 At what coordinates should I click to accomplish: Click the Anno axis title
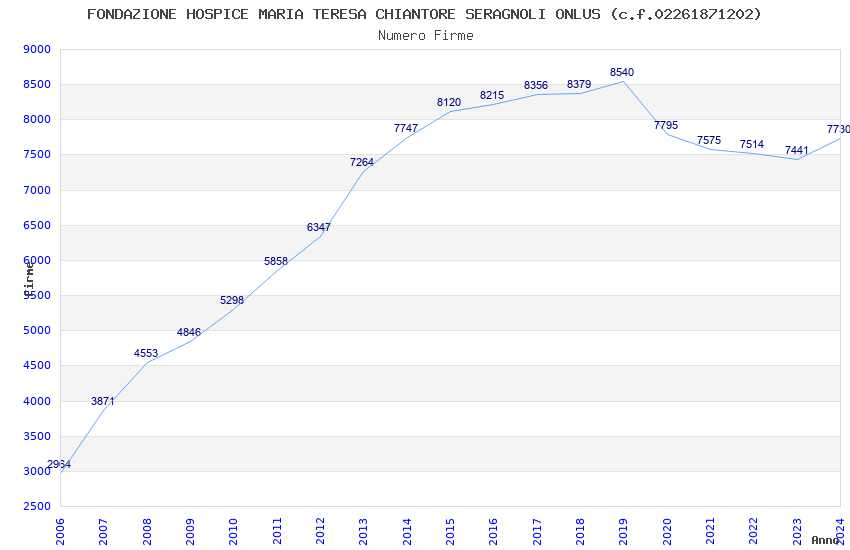click(x=825, y=540)
